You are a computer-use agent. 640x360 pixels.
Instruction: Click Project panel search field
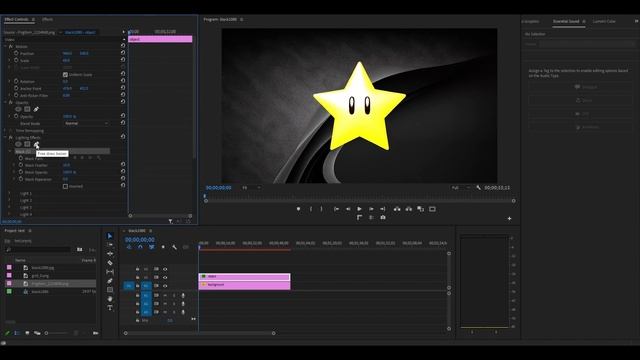coord(38,249)
